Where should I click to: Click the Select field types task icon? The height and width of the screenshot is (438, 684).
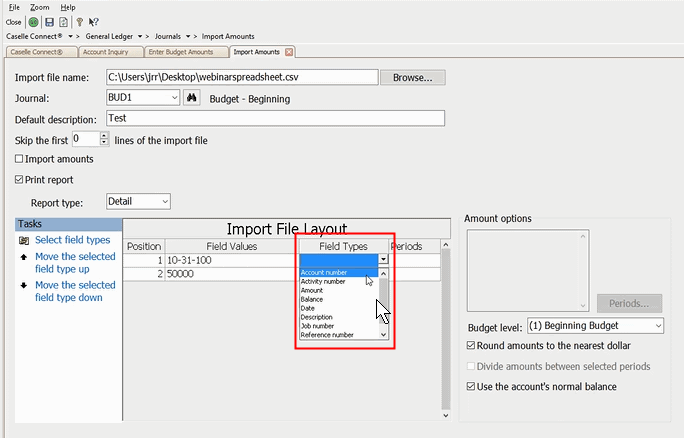[x=24, y=240]
